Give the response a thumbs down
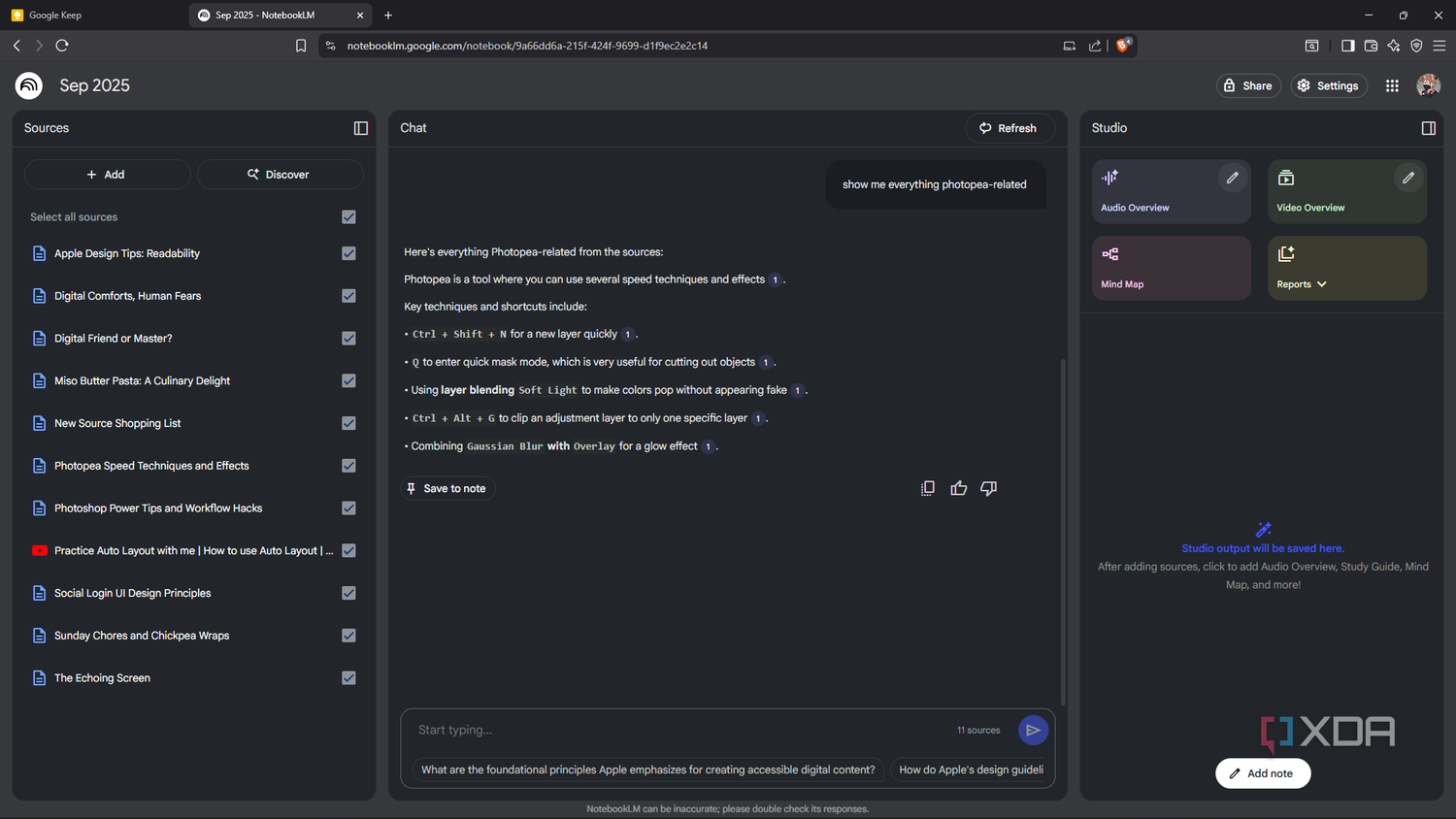 pyautogui.click(x=989, y=488)
